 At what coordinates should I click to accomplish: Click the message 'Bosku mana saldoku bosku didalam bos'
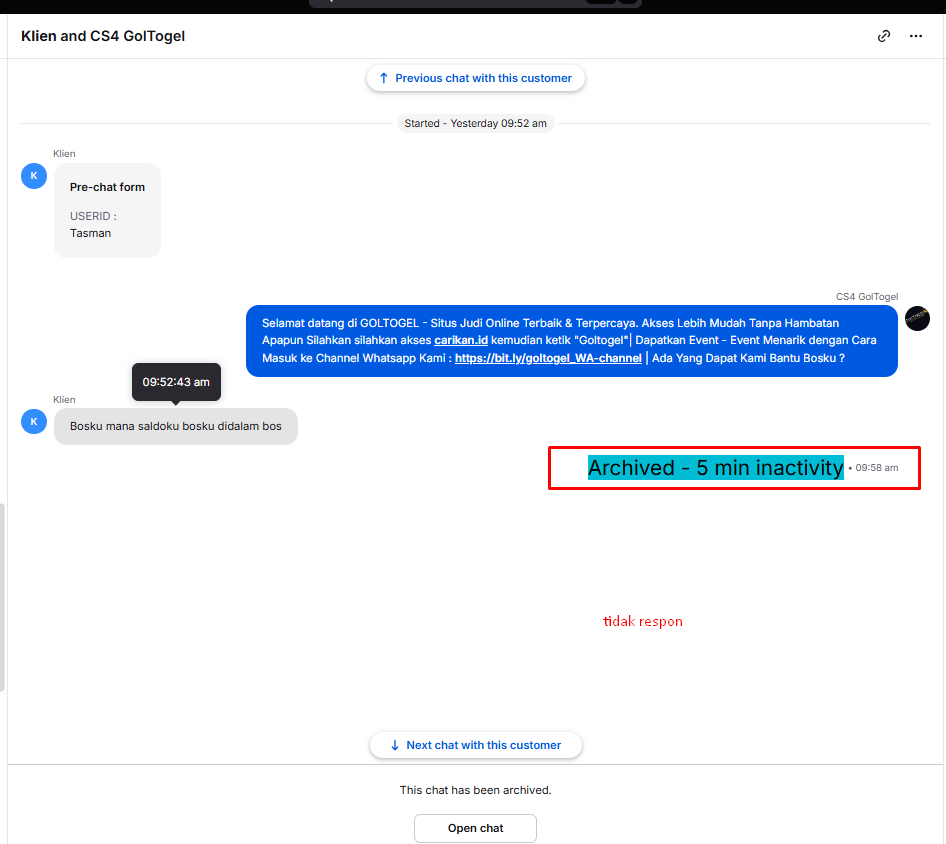pyautogui.click(x=176, y=427)
